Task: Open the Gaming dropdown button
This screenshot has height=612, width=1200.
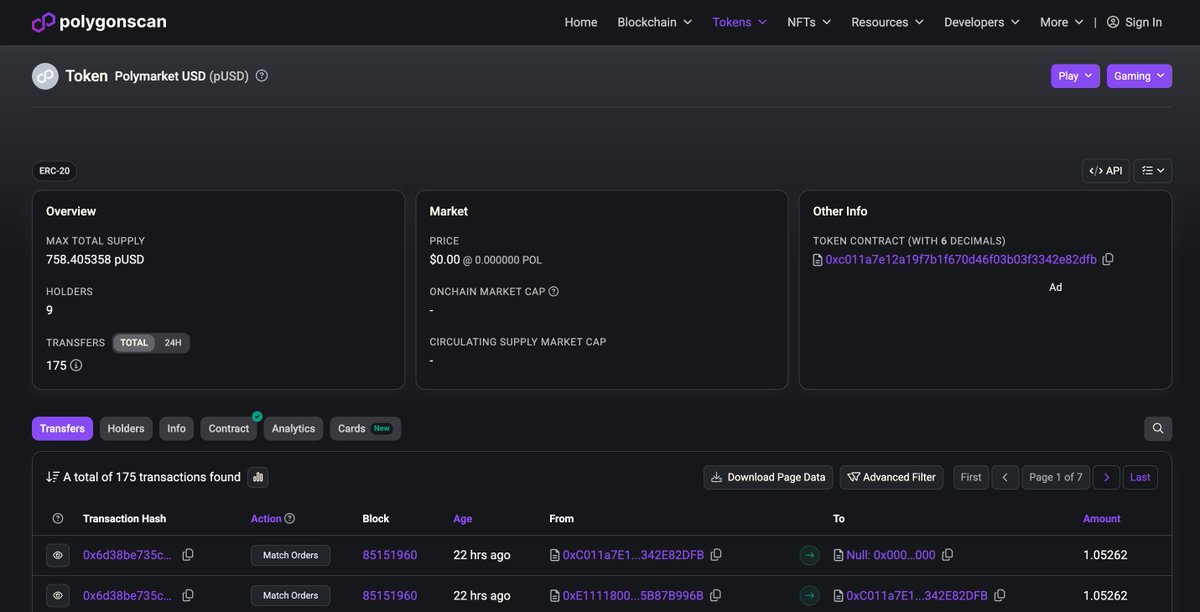Action: (x=1139, y=76)
